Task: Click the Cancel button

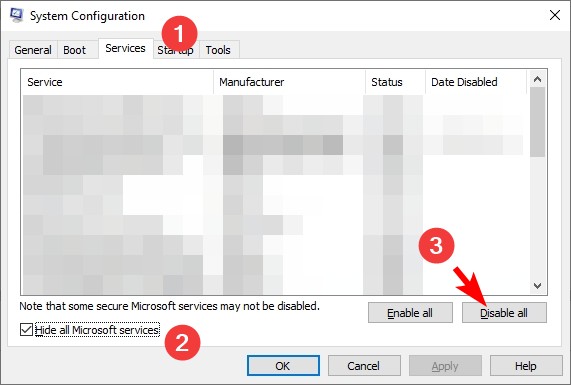Action: tap(364, 366)
